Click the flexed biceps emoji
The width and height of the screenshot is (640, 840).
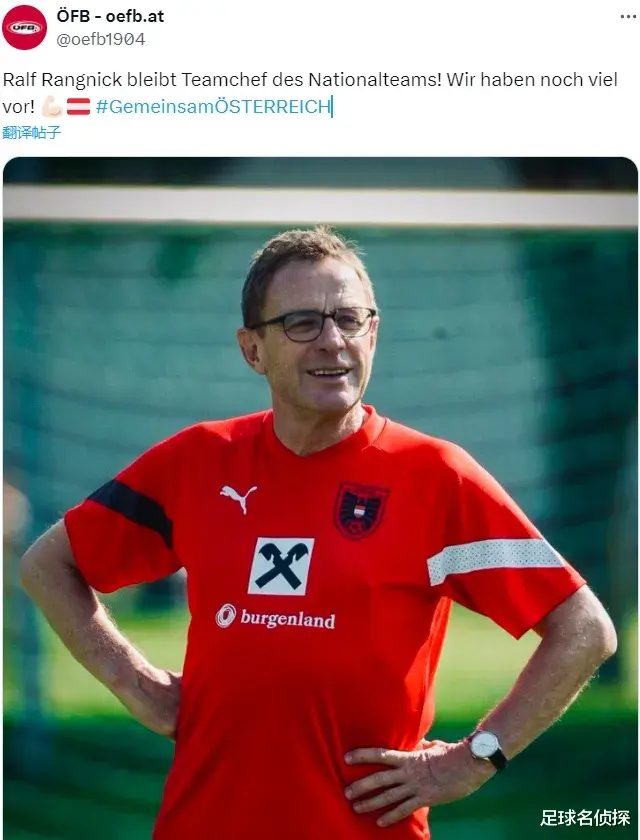(52, 107)
